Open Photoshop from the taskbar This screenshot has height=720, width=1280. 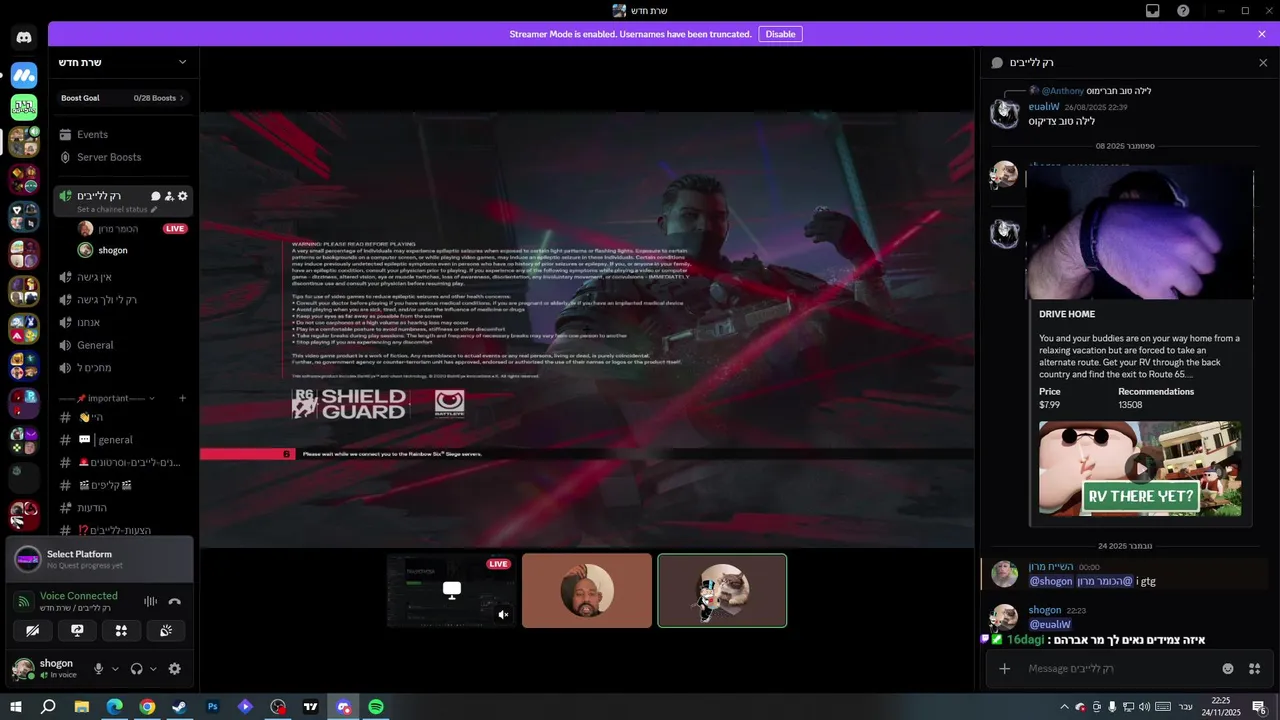coord(213,707)
